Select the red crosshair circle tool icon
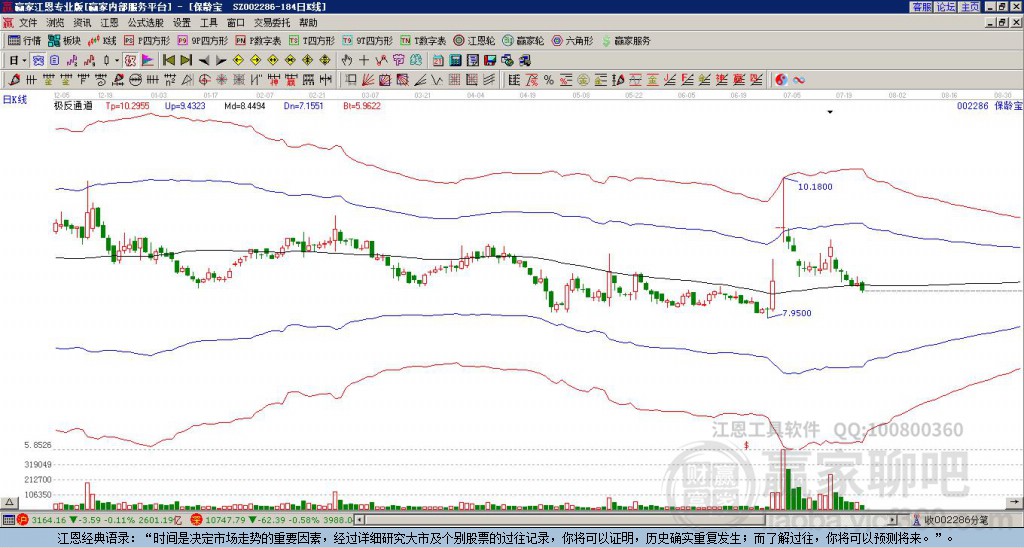 pyautogui.click(x=204, y=80)
